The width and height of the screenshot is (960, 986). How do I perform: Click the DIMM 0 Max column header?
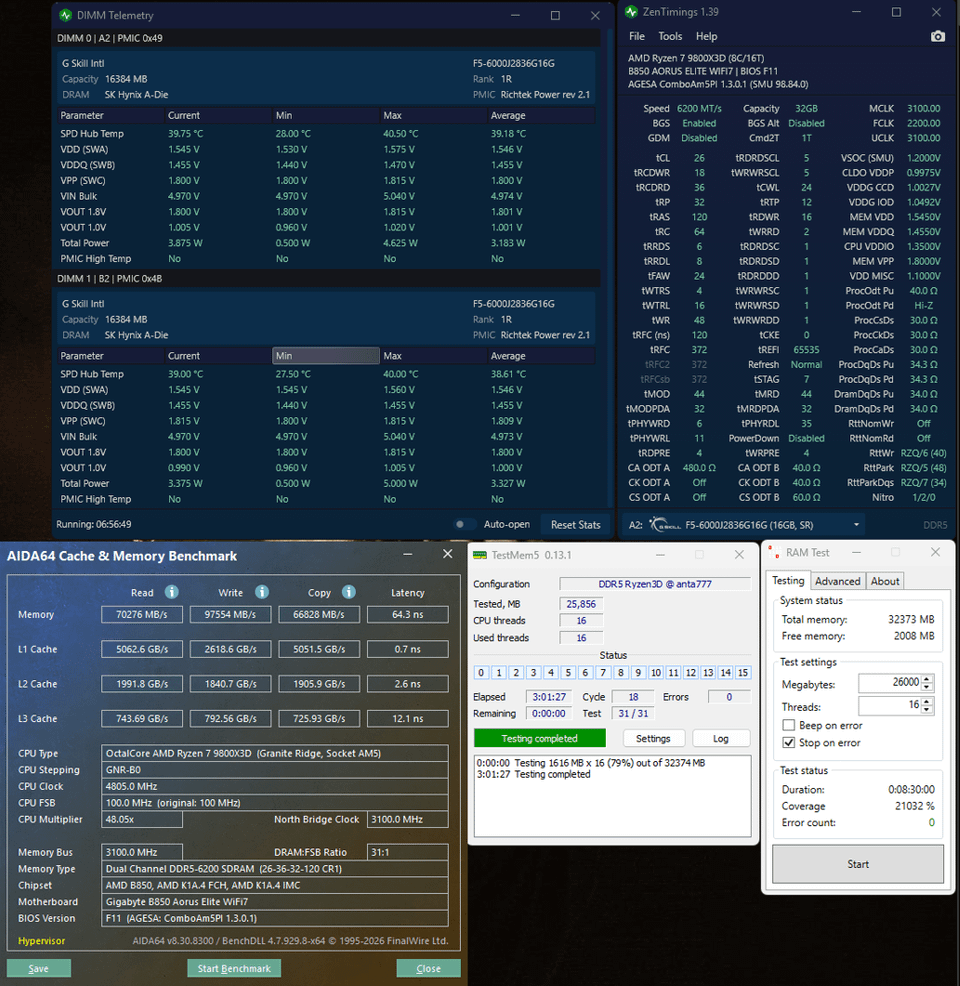coord(434,116)
